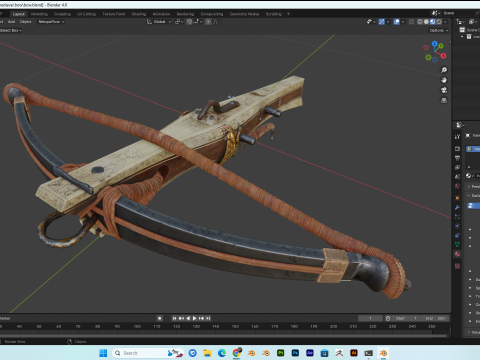The height and width of the screenshot is (360, 480).
Task: Play the animation in reverse
Action: [188, 318]
